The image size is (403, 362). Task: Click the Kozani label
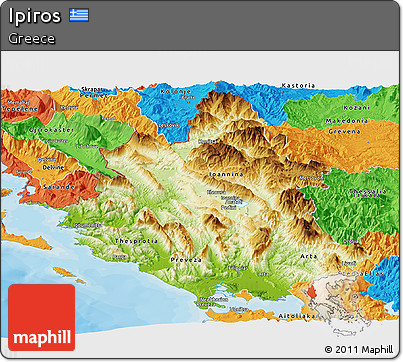click(x=357, y=108)
